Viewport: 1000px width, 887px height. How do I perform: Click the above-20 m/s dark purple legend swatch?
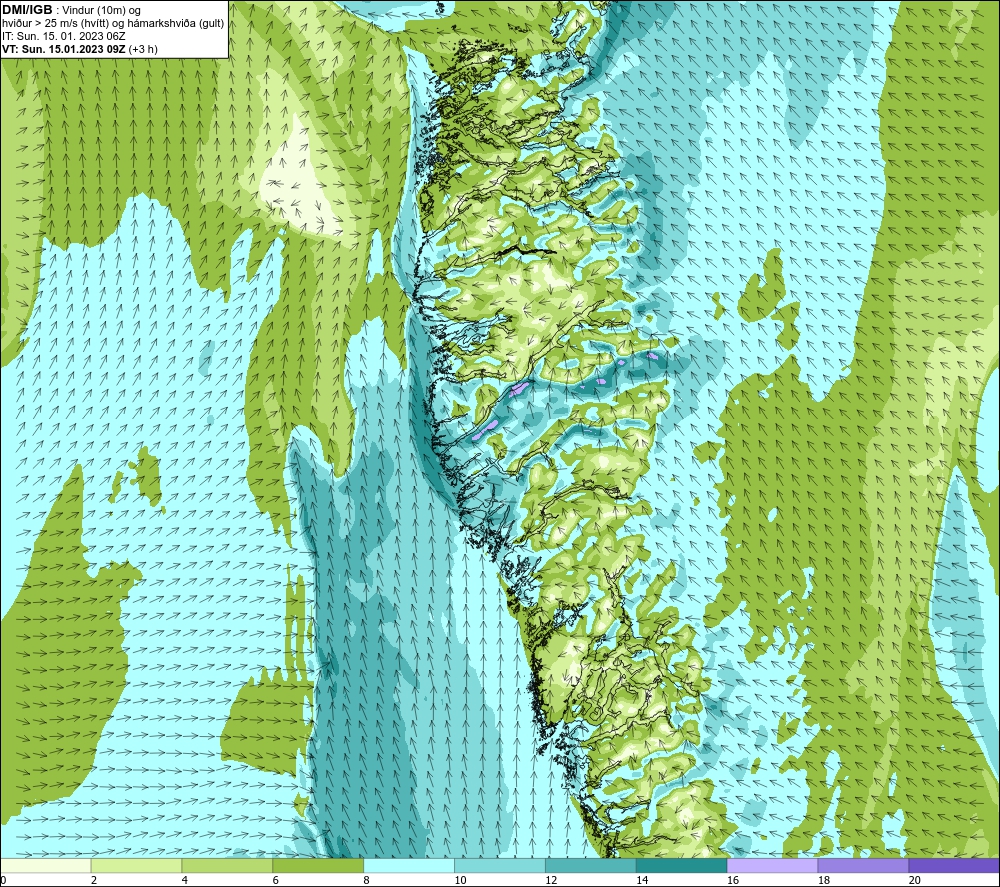coord(953,865)
